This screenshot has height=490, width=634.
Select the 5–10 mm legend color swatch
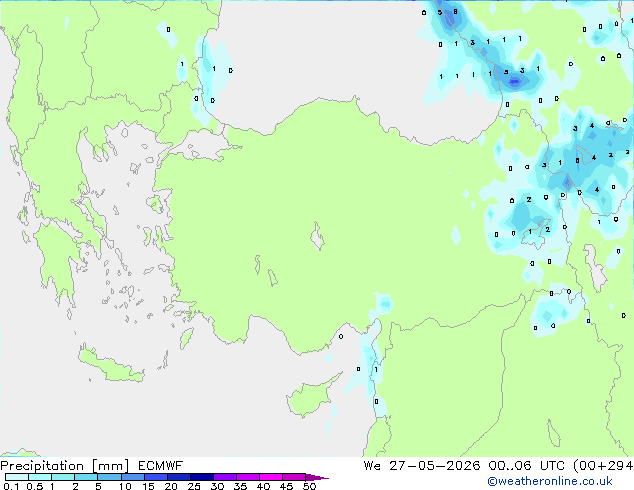109,477
